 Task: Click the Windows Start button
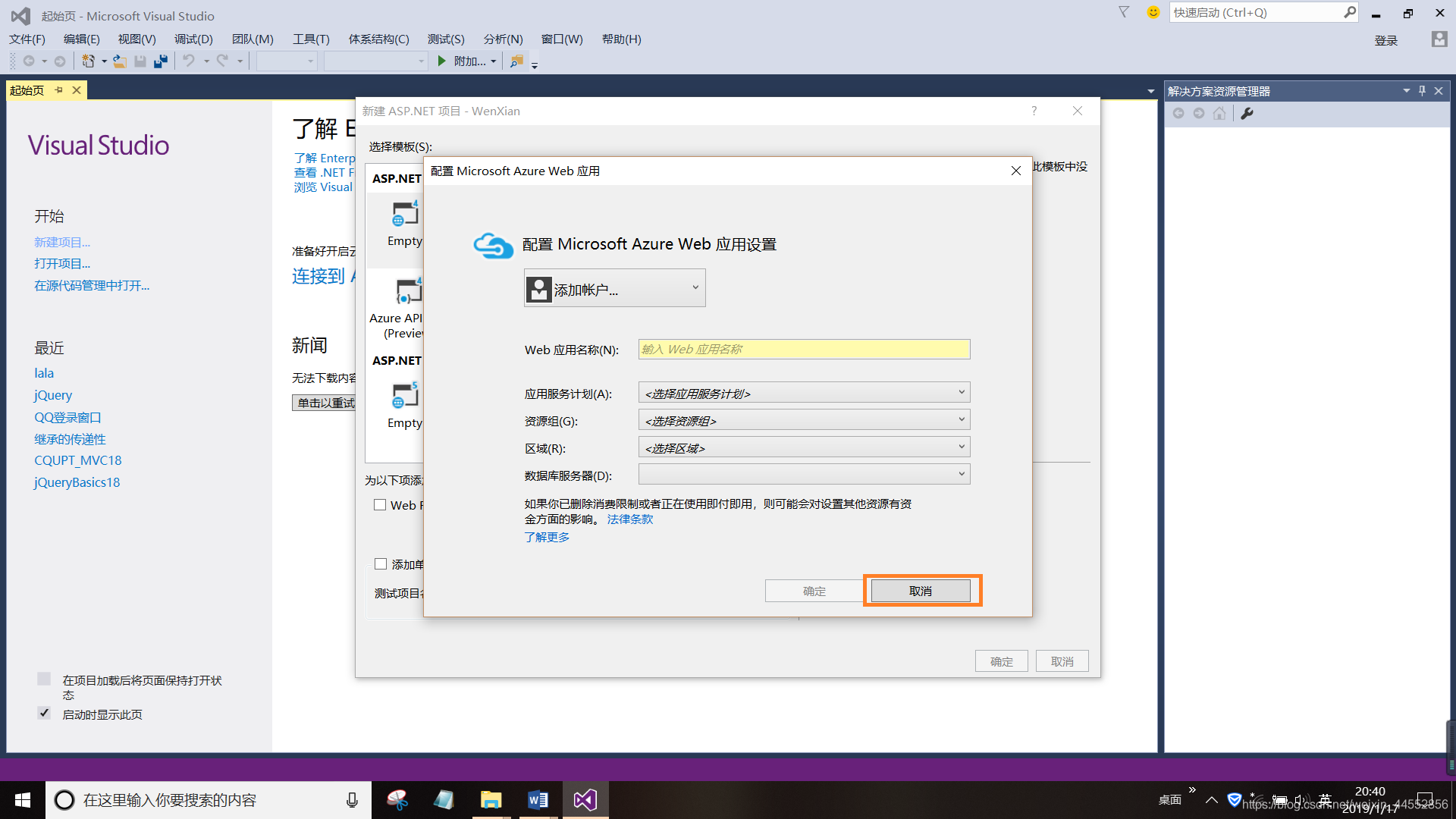23,800
